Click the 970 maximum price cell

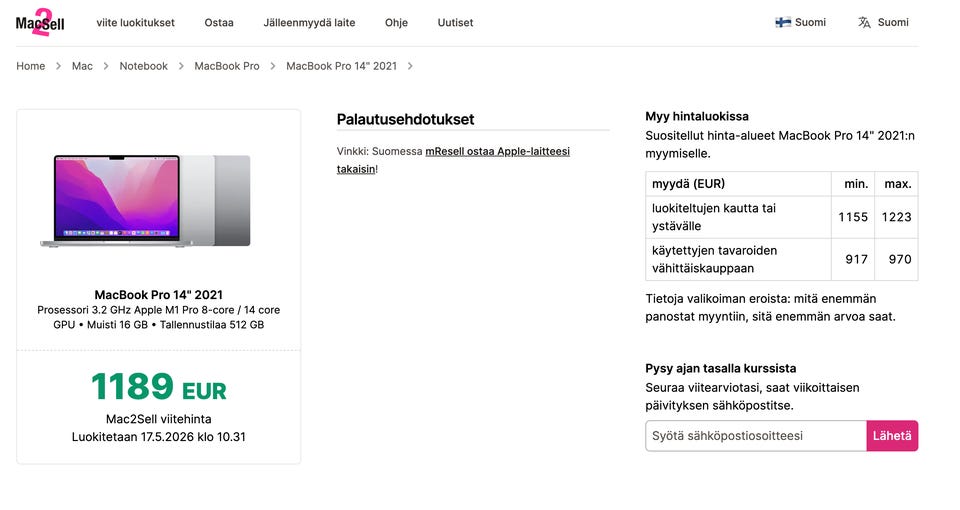896,260
